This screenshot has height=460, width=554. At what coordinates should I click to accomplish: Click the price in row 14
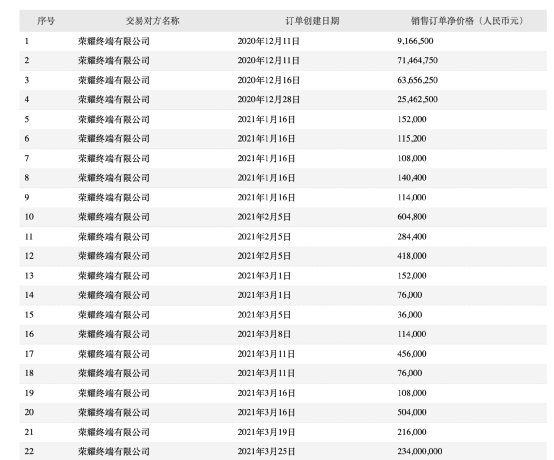(409, 295)
